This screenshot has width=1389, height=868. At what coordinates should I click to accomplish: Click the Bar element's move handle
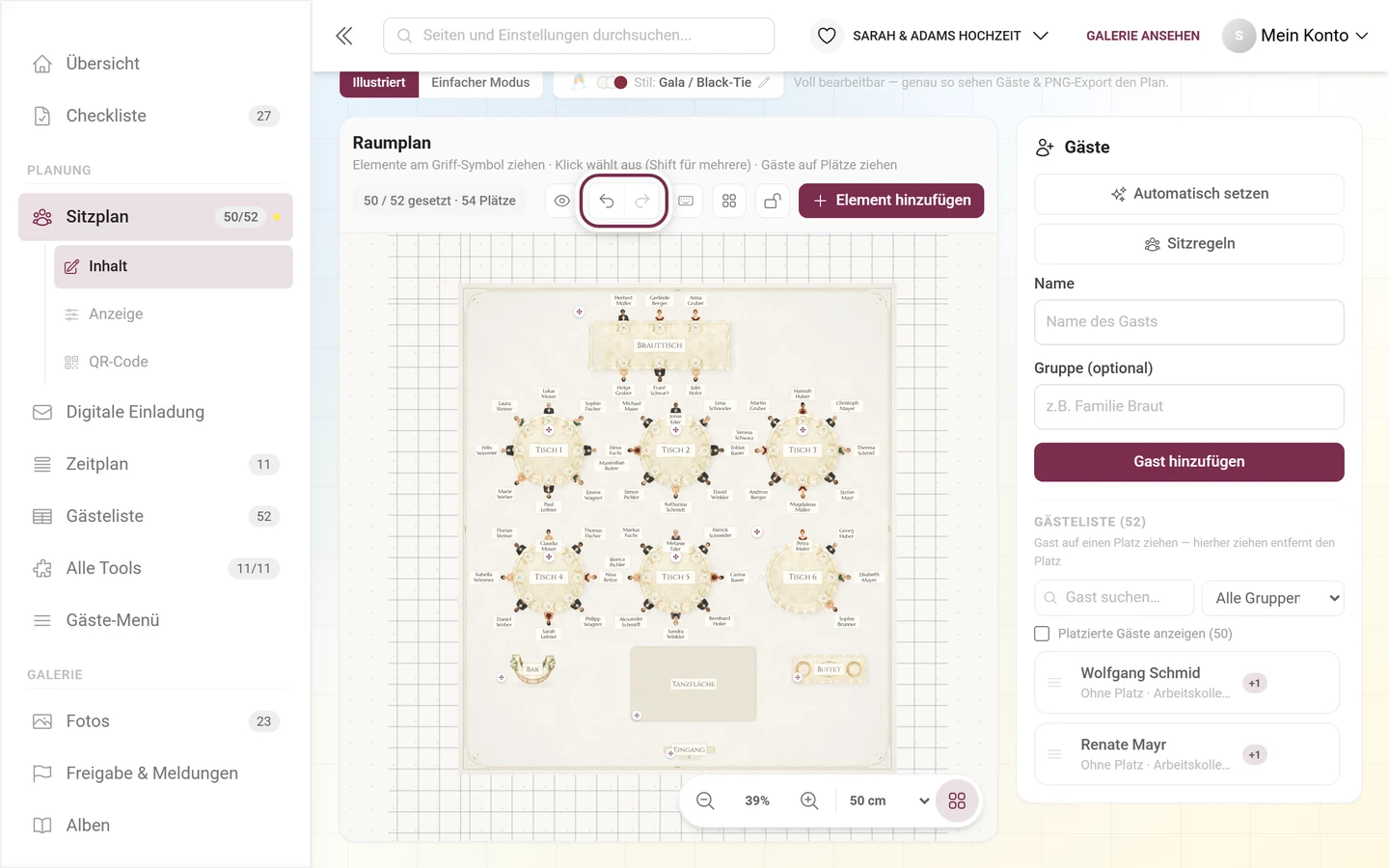point(502,678)
